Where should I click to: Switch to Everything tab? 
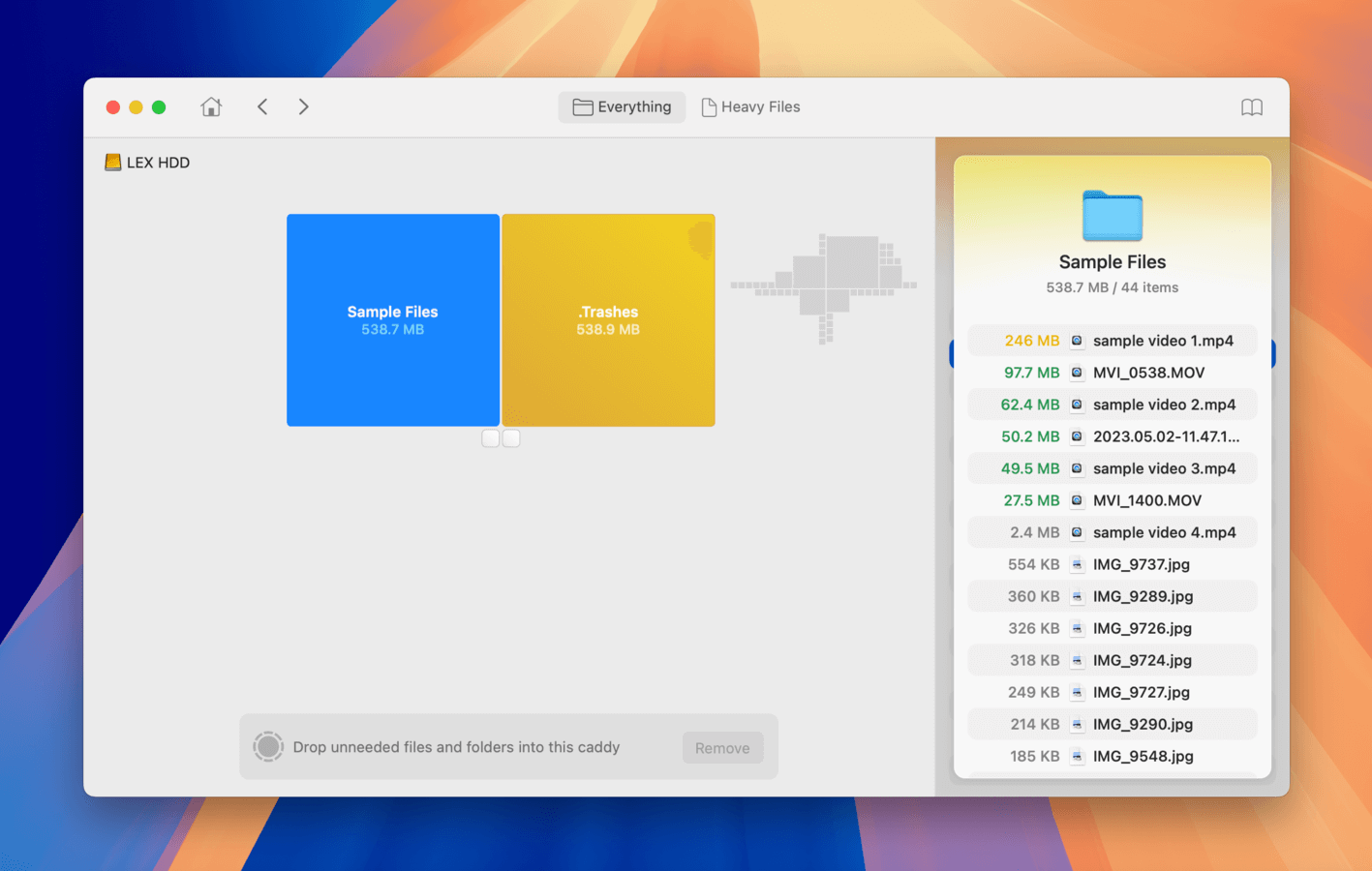click(622, 107)
